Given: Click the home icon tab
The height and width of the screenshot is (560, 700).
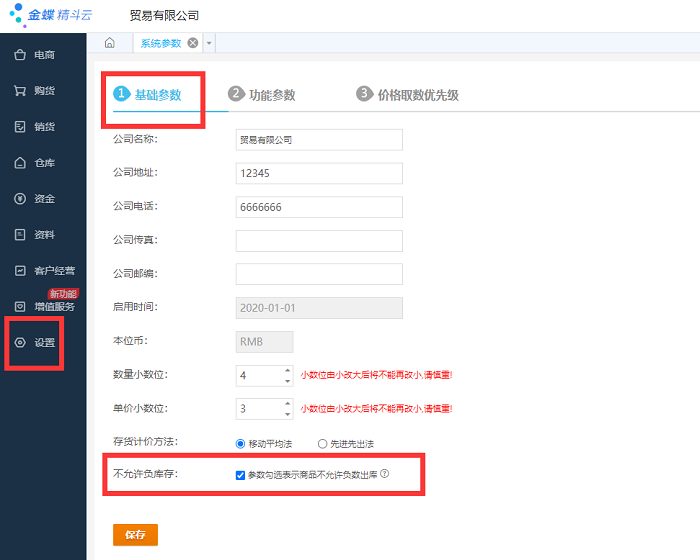Looking at the screenshot, I should (109, 43).
